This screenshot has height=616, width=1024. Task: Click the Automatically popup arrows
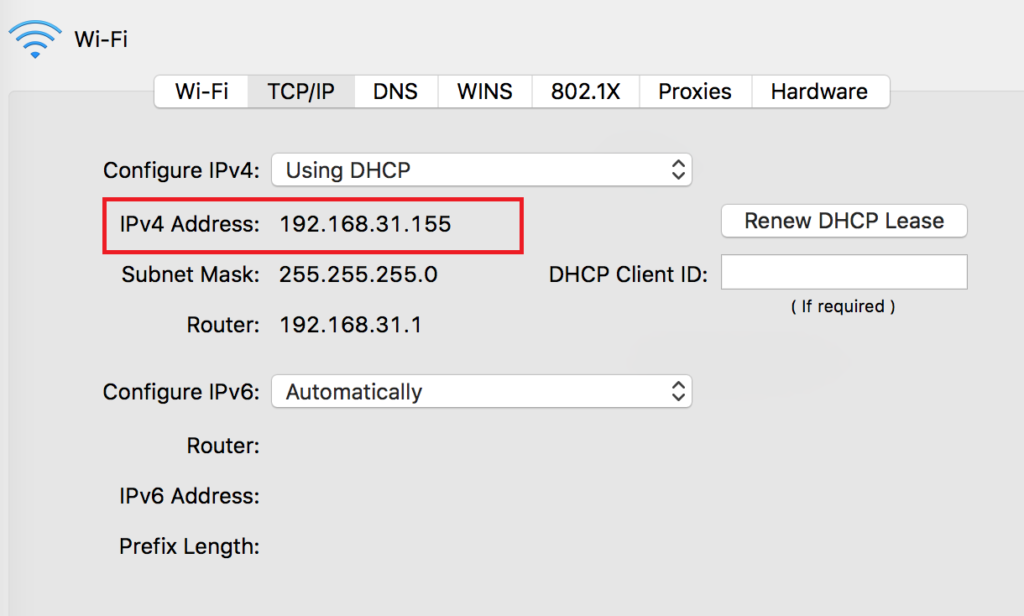(x=678, y=391)
